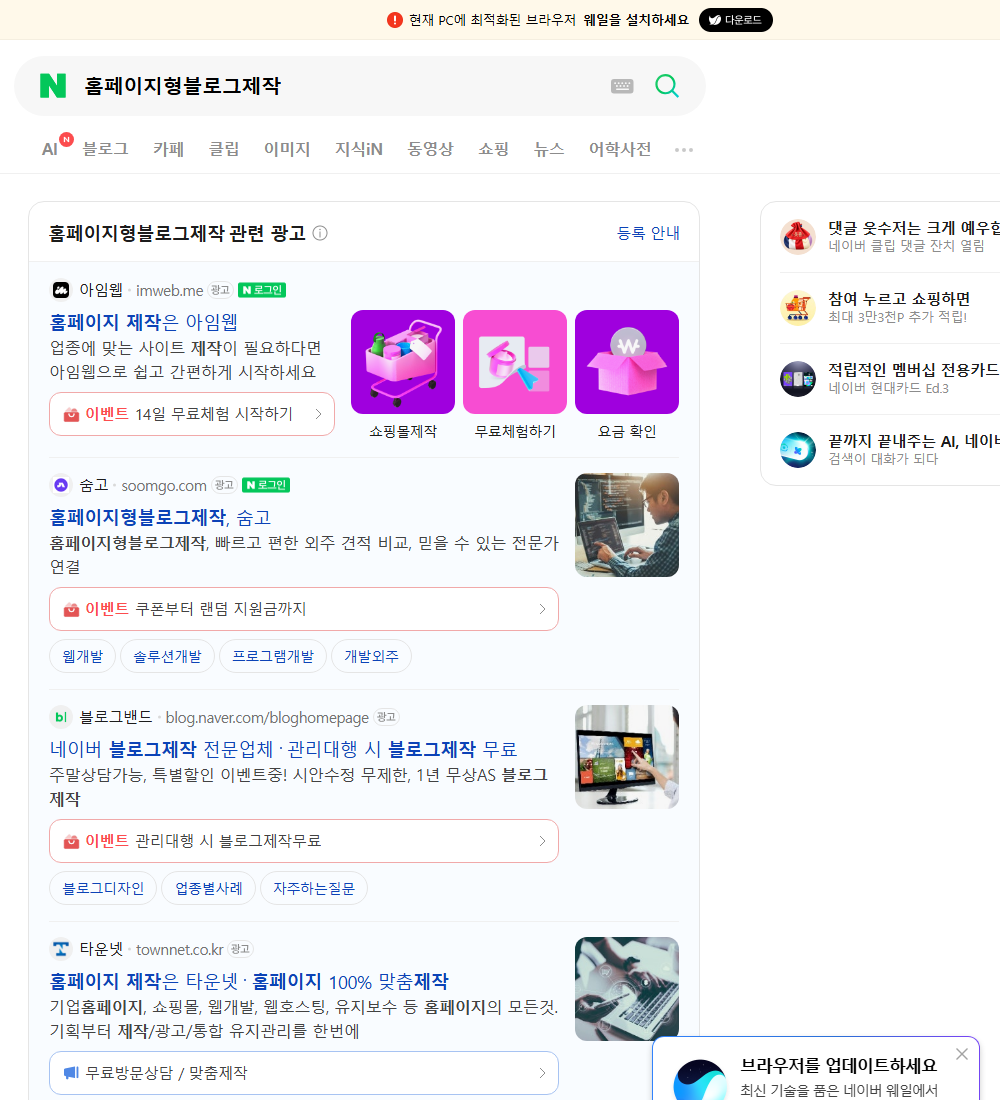Click the 업종별사례 tag chip

[208, 888]
